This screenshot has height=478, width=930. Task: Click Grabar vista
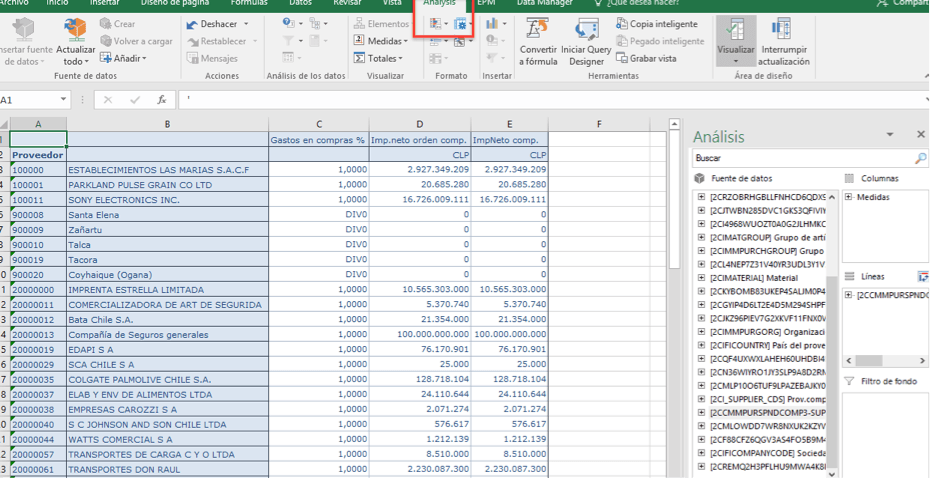pos(646,58)
